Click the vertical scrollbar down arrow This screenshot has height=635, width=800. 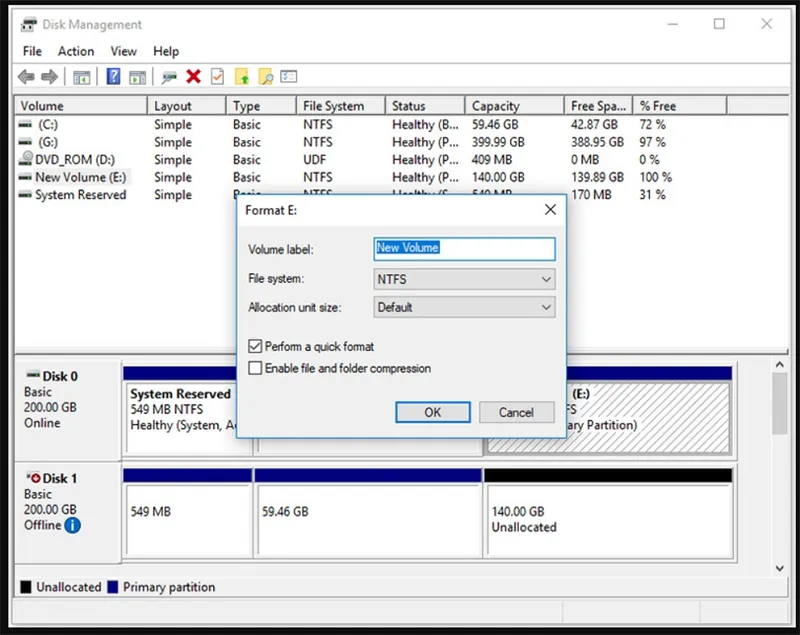779,568
